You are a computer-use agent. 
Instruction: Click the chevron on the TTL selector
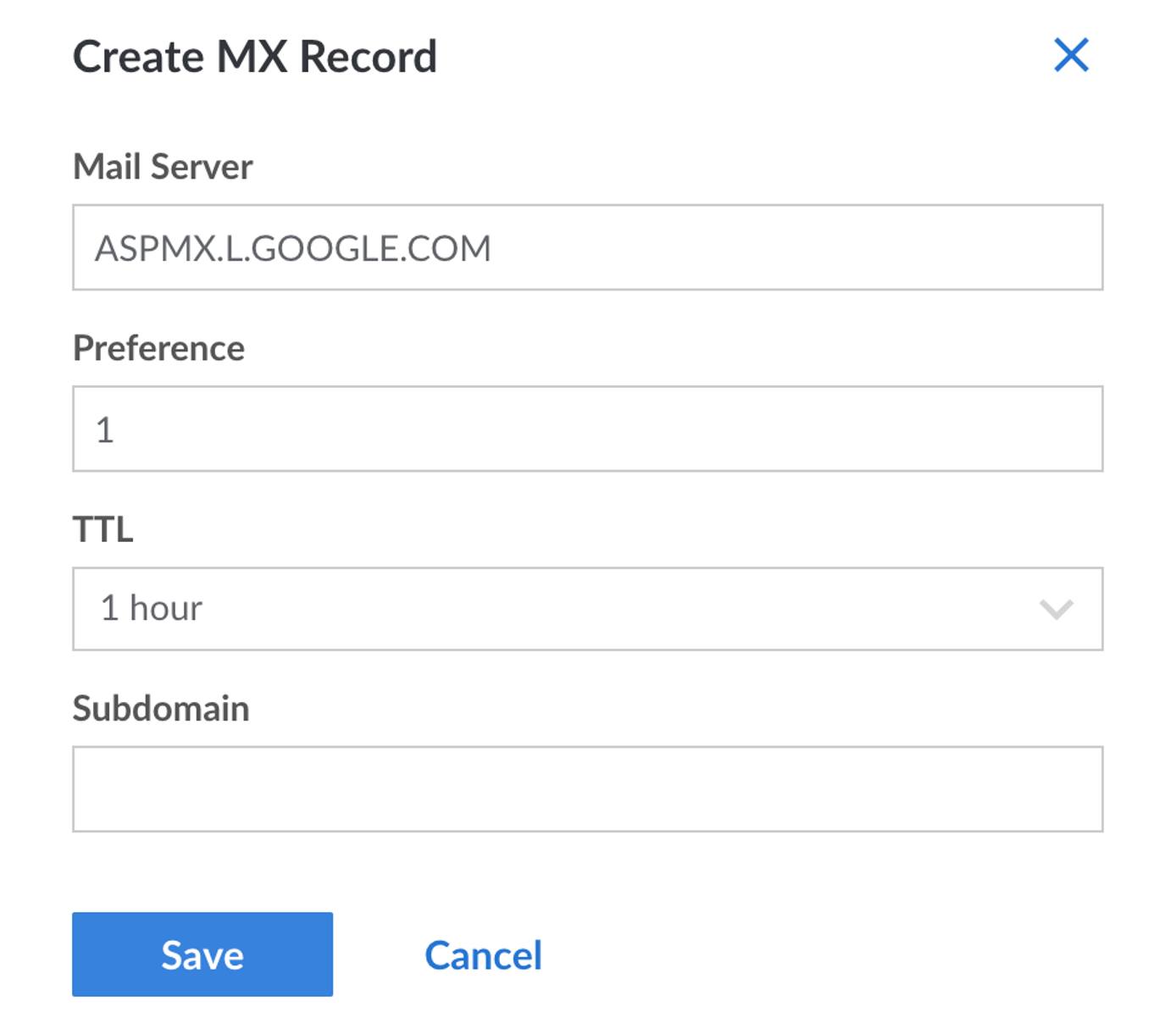coord(1057,606)
